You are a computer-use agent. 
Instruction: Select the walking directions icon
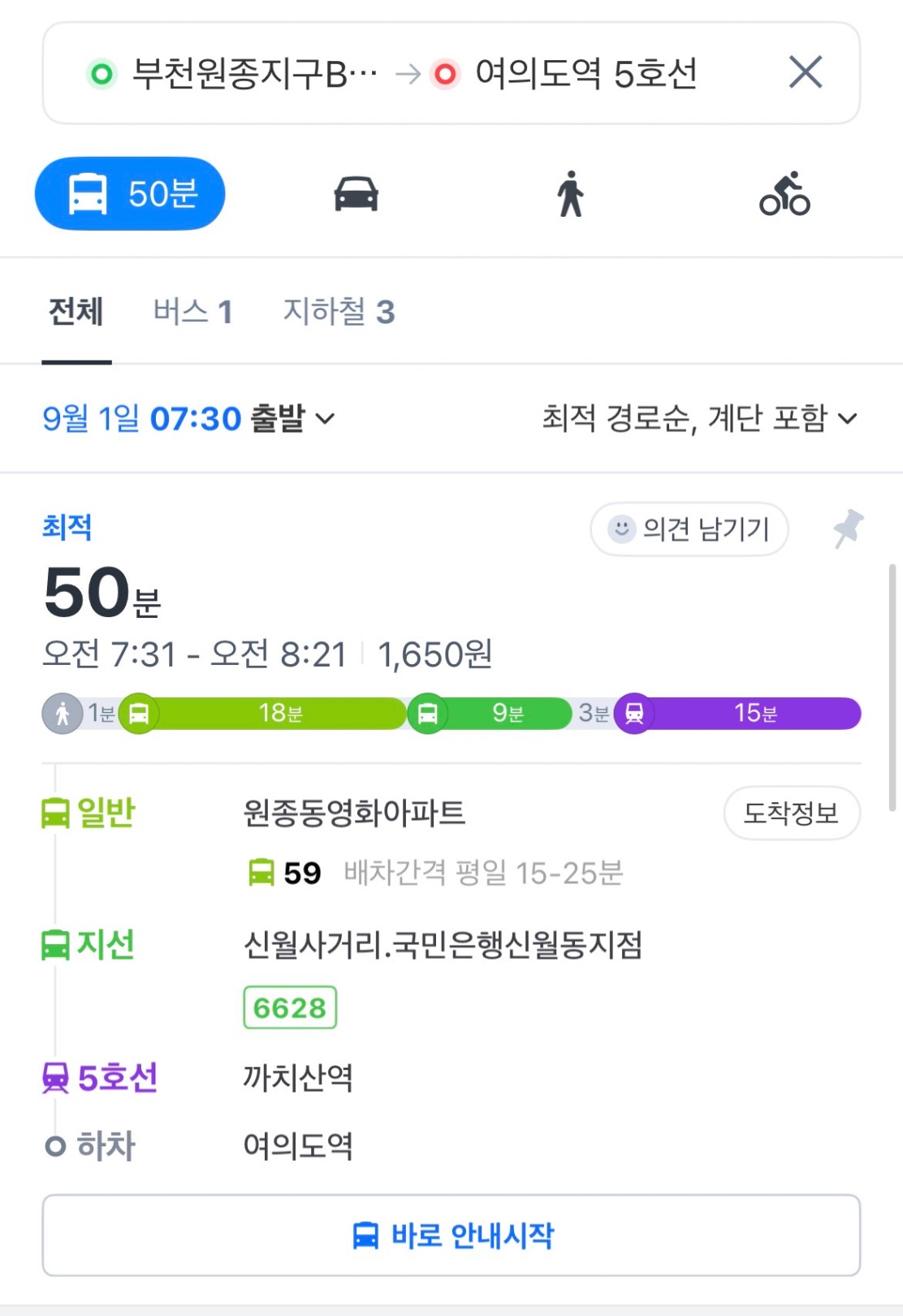571,194
